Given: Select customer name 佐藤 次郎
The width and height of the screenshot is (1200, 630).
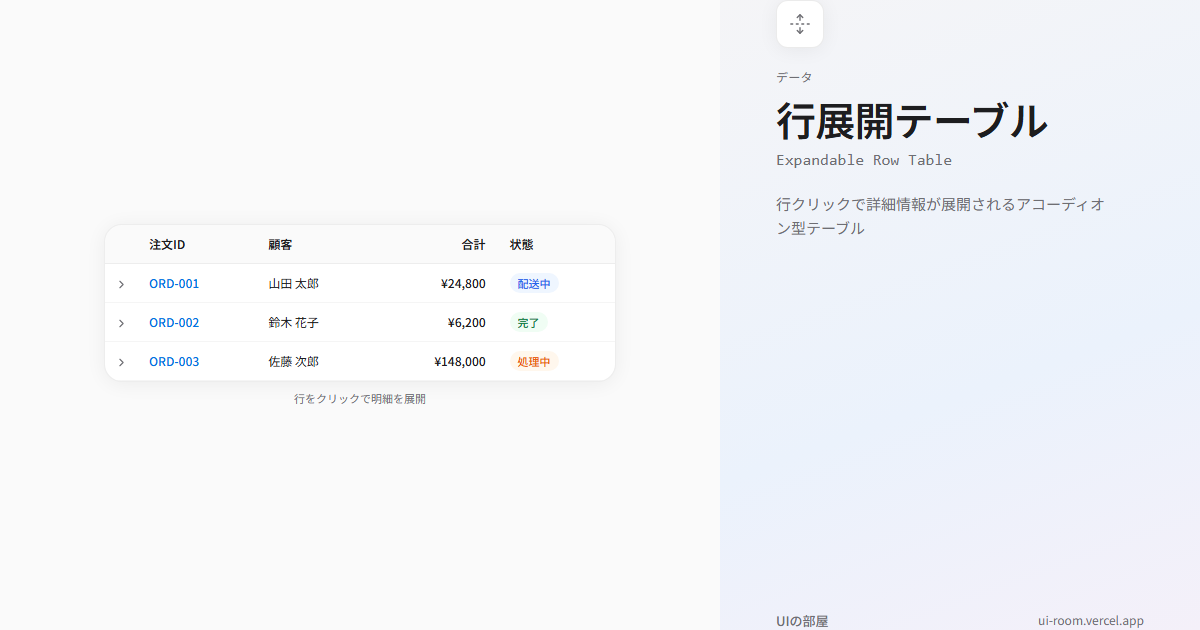Looking at the screenshot, I should click(x=293, y=362).
